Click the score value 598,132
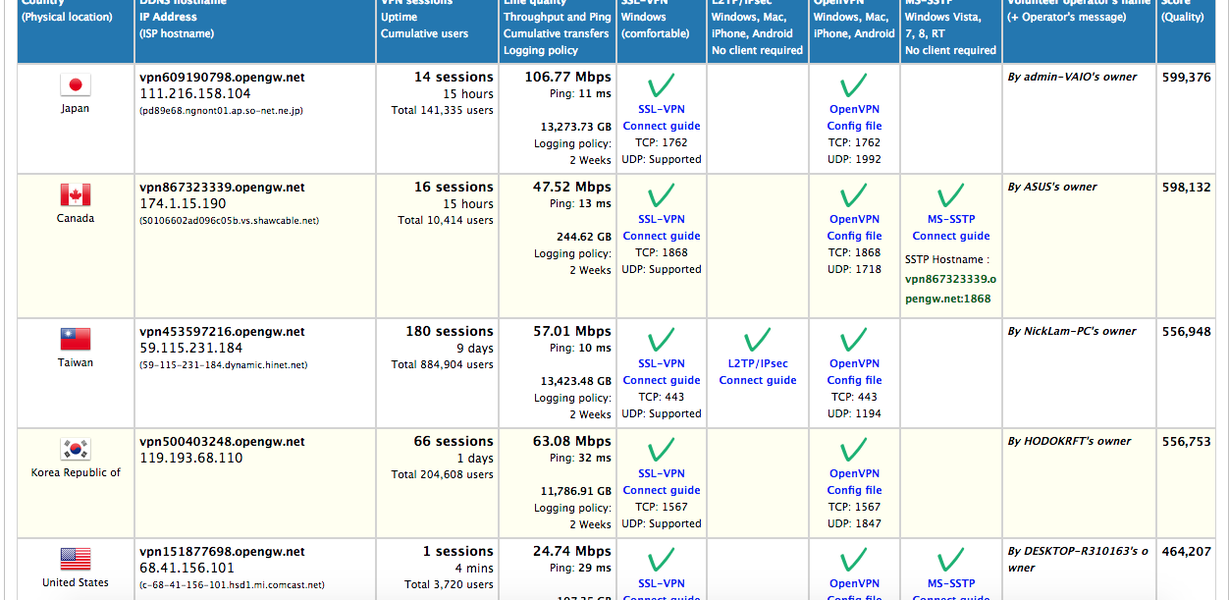 1187,187
